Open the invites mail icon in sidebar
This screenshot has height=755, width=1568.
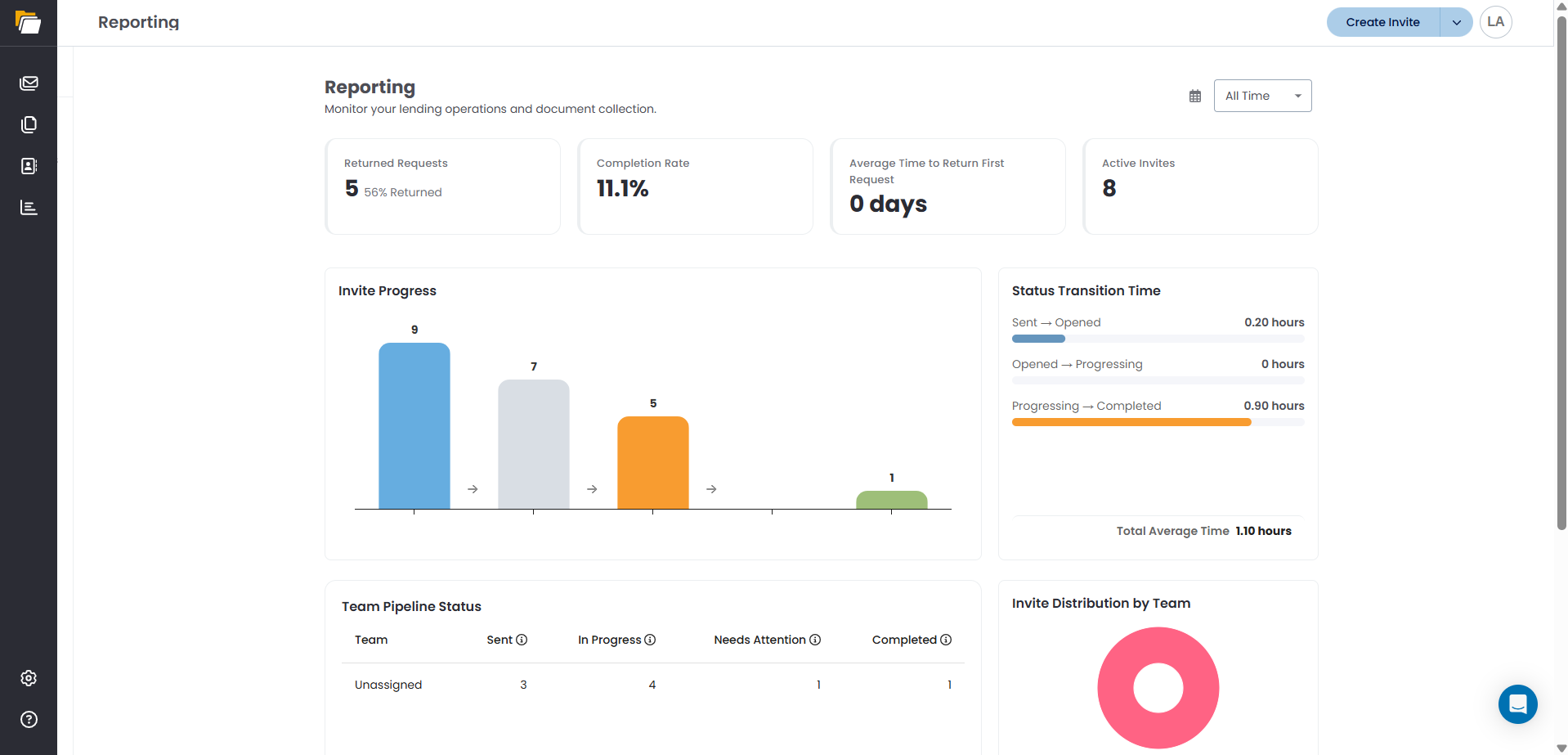[x=29, y=83]
